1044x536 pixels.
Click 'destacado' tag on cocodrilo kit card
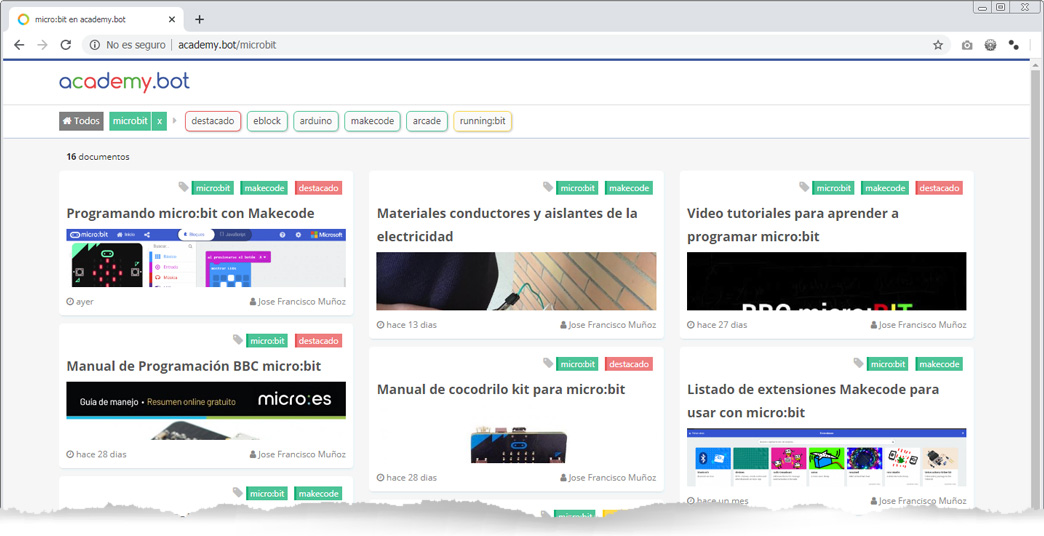pyautogui.click(x=629, y=364)
